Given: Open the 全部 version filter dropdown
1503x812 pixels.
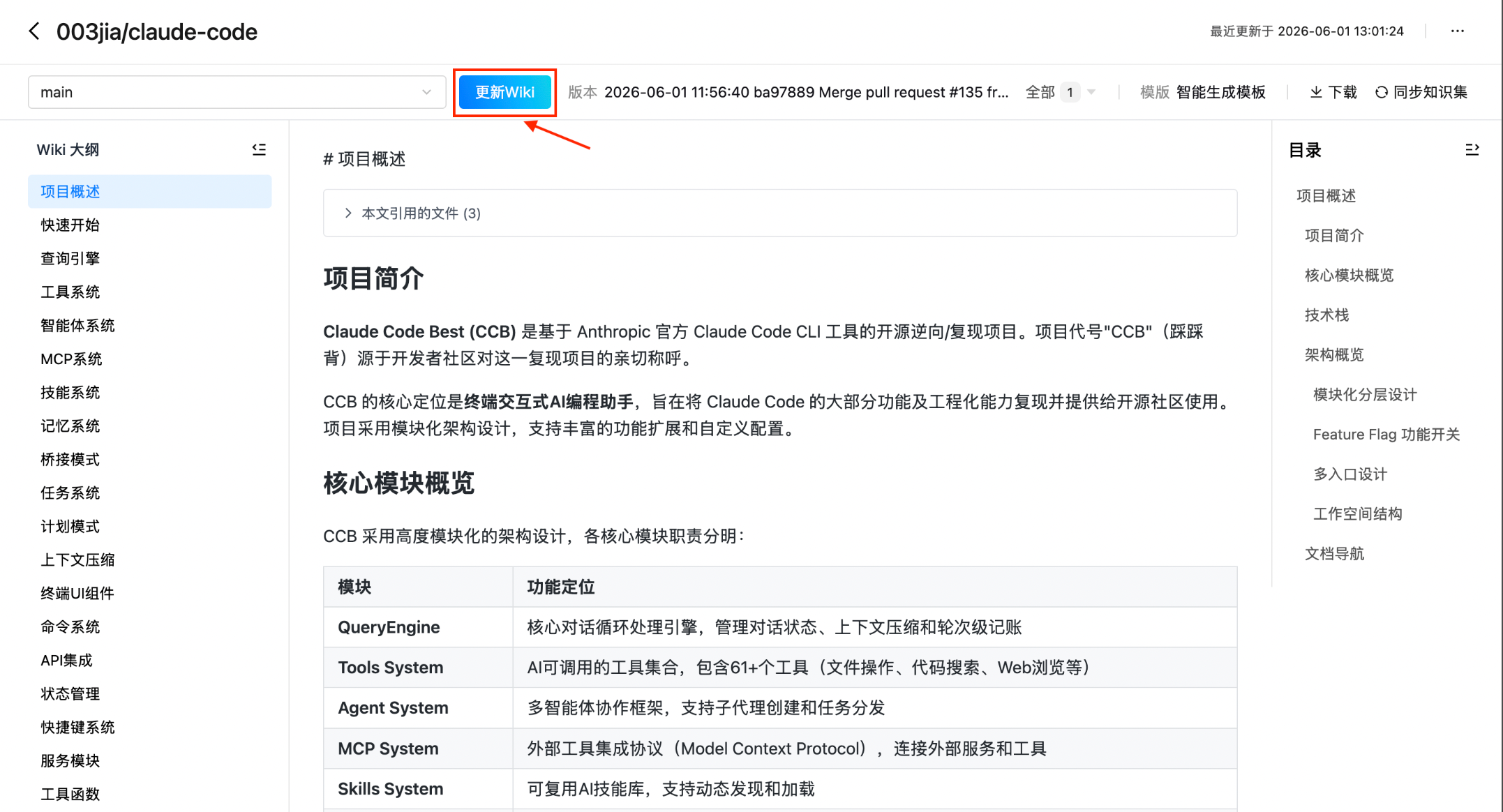Looking at the screenshot, I should pos(1061,92).
